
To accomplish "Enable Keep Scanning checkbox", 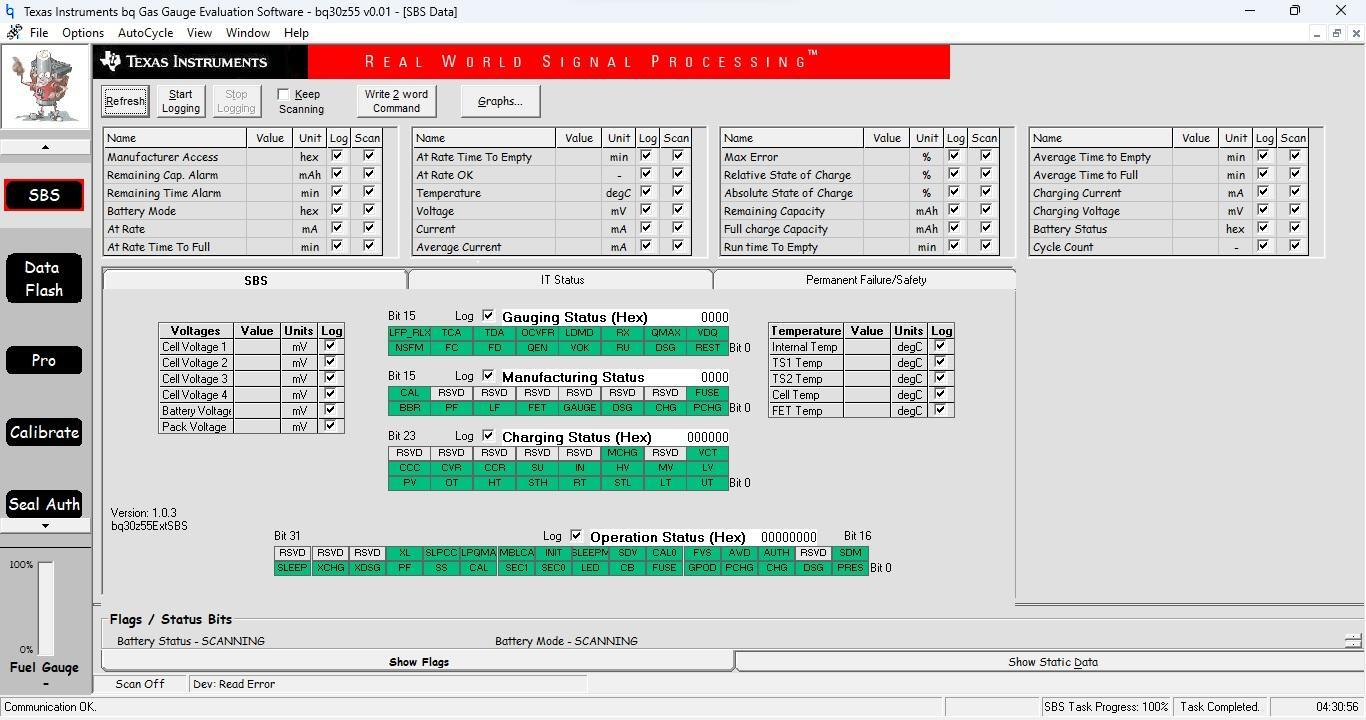I will (283, 94).
